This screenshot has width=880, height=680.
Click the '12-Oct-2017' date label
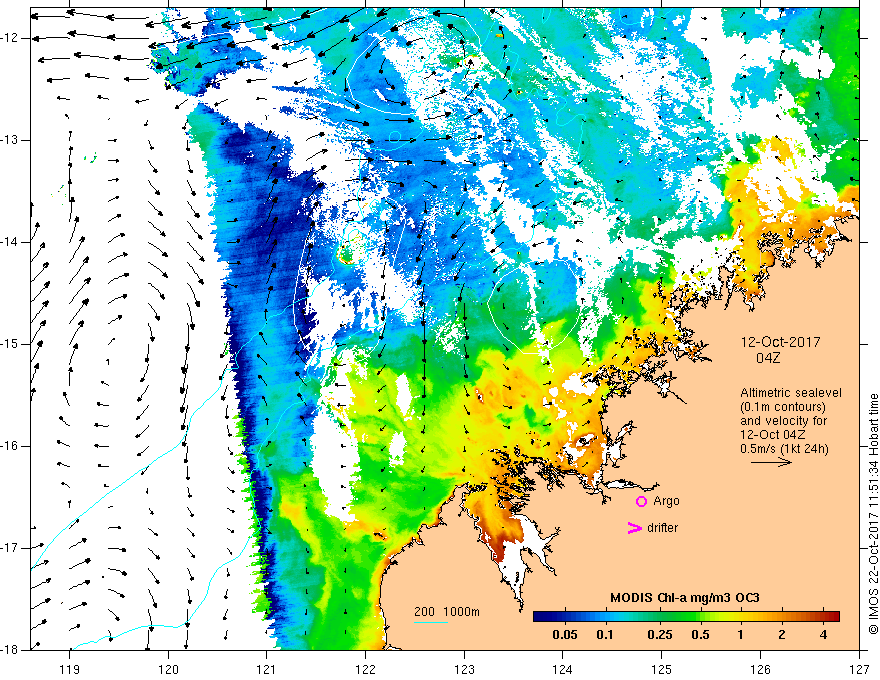[780, 342]
